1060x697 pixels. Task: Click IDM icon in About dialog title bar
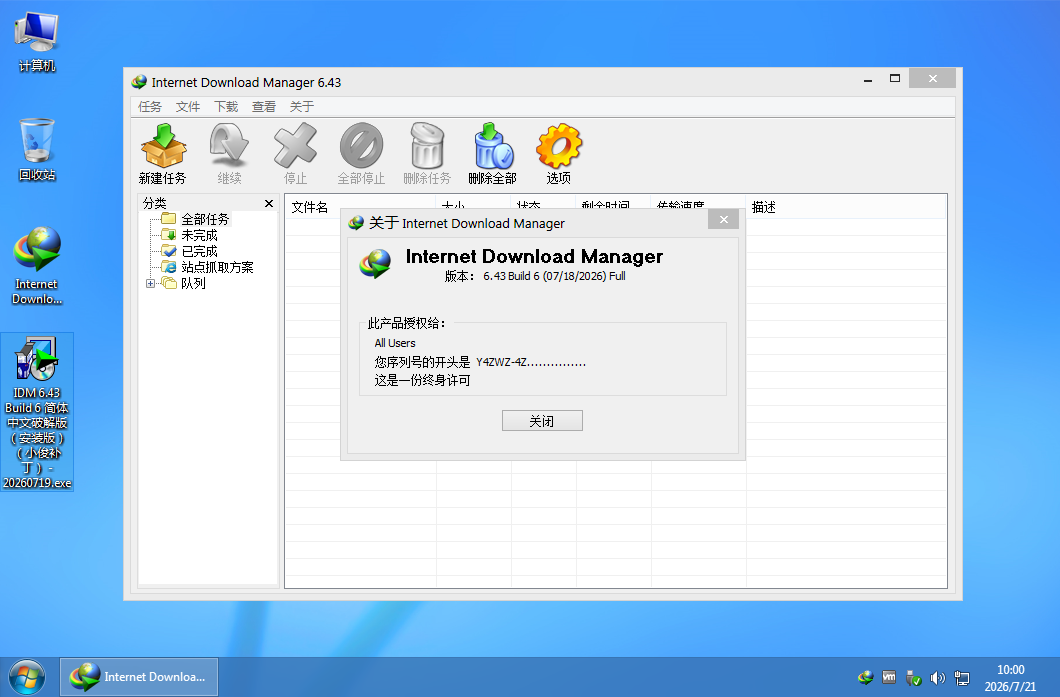(356, 223)
